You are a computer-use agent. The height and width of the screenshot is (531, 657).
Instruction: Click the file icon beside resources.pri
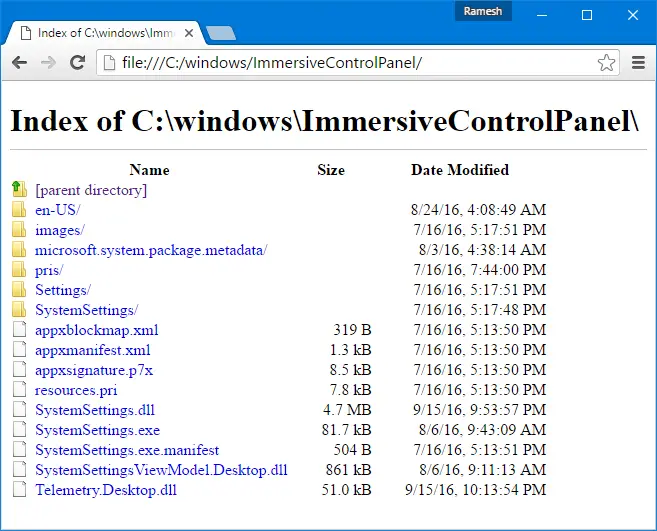pos(19,390)
